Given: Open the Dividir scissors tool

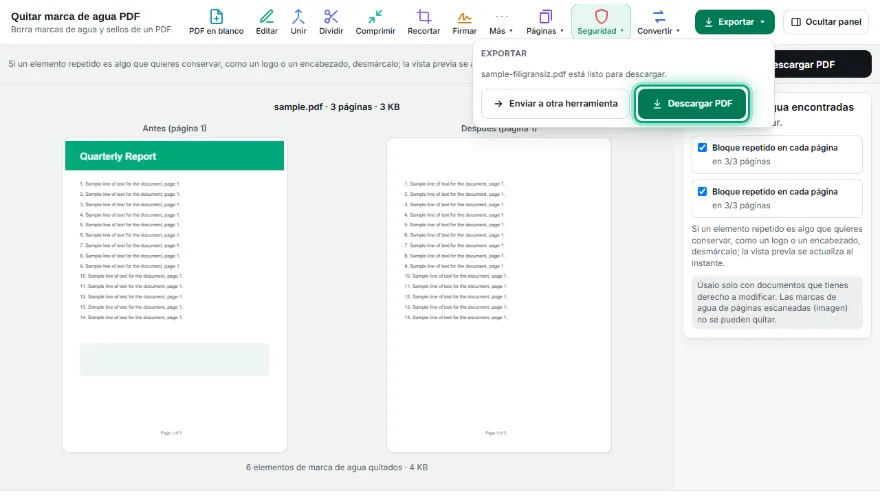Looking at the screenshot, I should click(331, 22).
